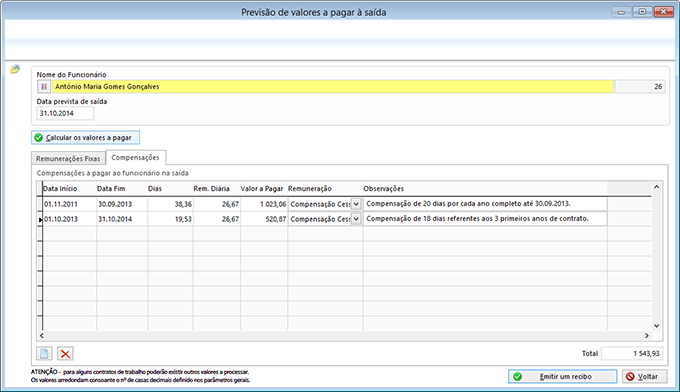This screenshot has height=392, width=680.
Task: Open employee lookup icon beside name field
Action: click(x=44, y=87)
